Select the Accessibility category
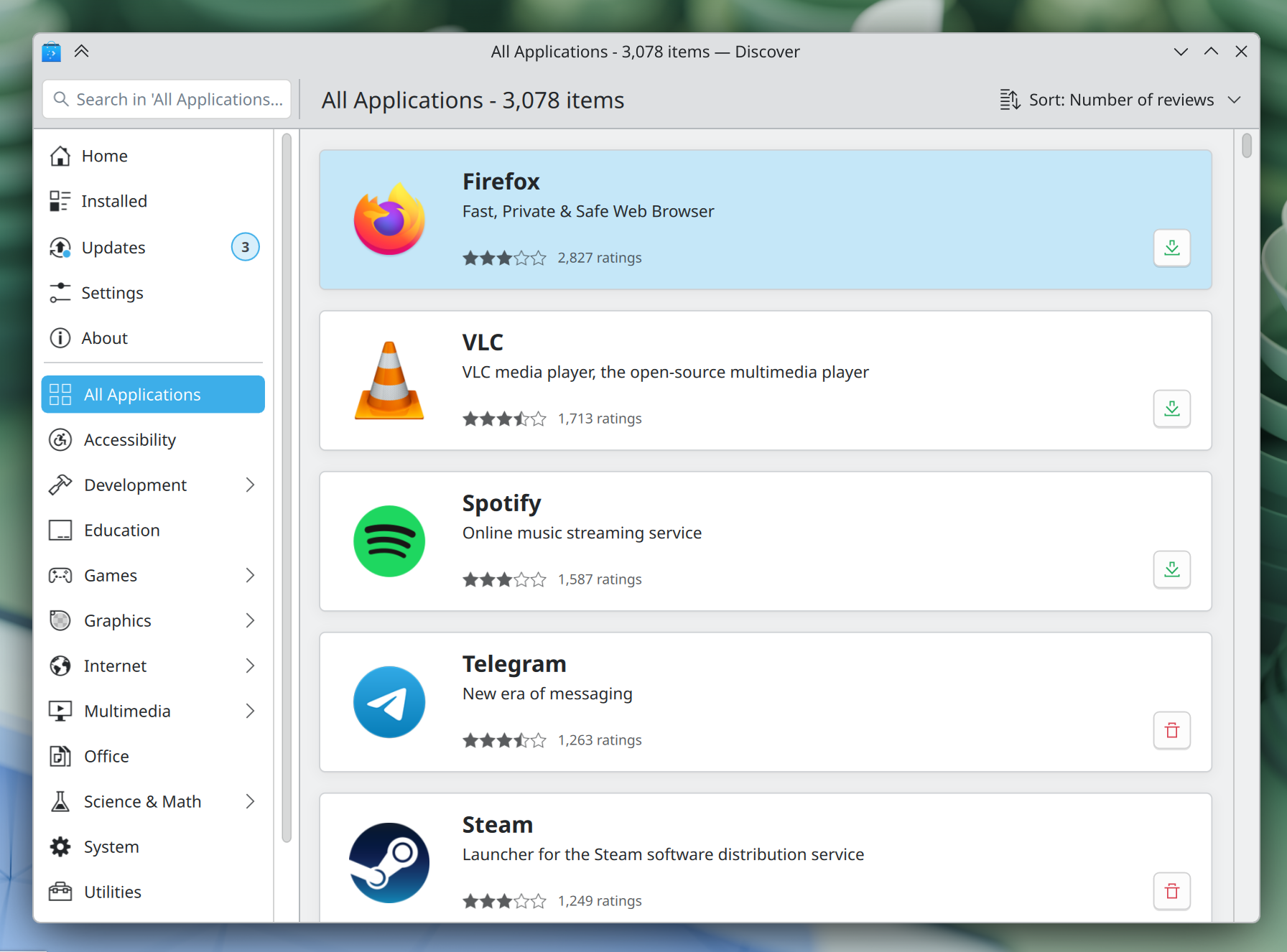 coord(129,440)
